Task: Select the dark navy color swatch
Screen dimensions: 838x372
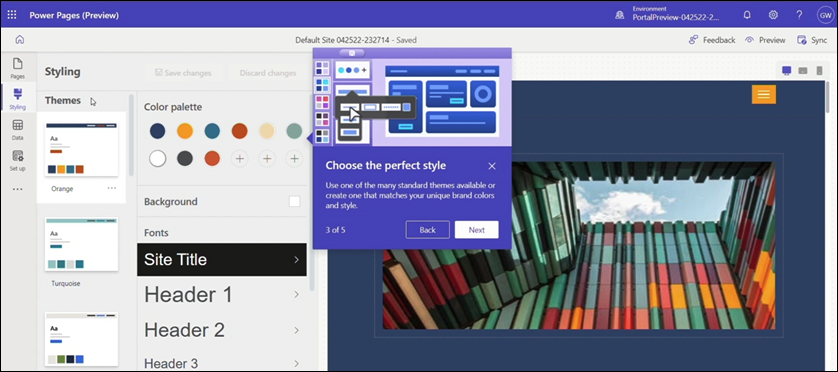Action: [x=158, y=131]
